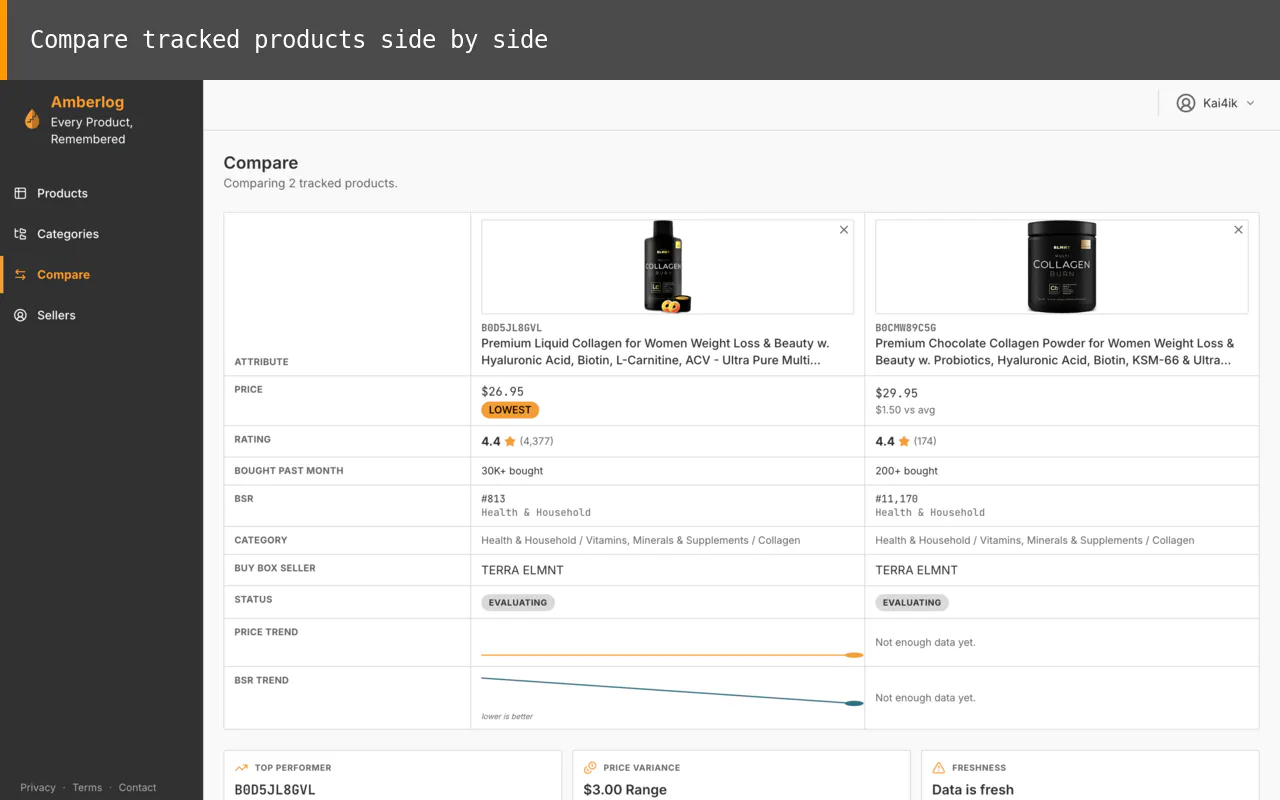Click the Compare arrows icon in sidebar
The width and height of the screenshot is (1280, 800).
click(20, 275)
